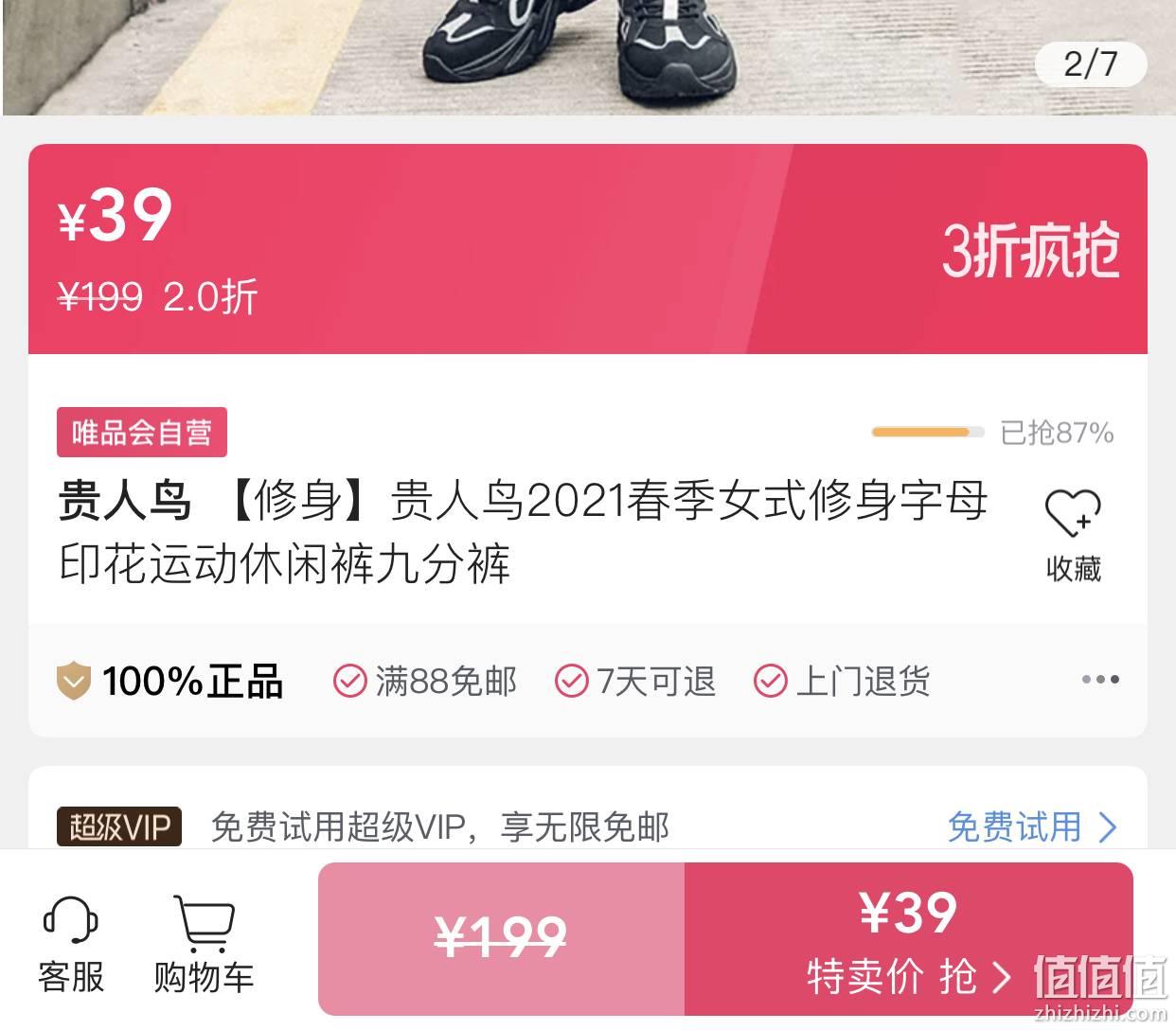Viewport: 1176px width, 1030px height.
Task: Tap the 唯品会自营 tag
Action: click(x=142, y=433)
